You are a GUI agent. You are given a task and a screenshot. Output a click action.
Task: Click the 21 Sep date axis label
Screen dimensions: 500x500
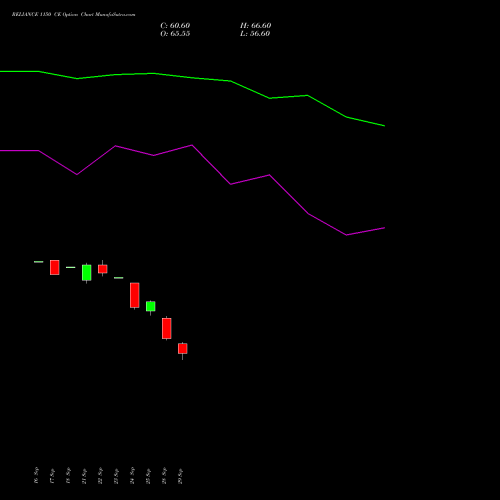[x=84, y=475]
